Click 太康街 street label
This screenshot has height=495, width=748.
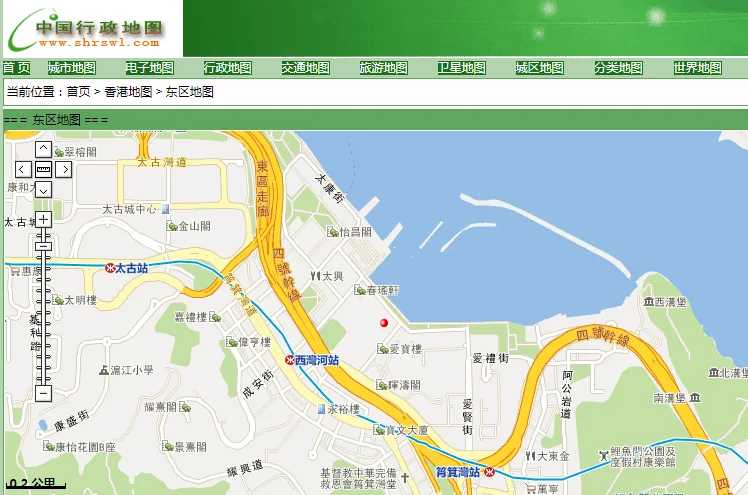coord(330,188)
